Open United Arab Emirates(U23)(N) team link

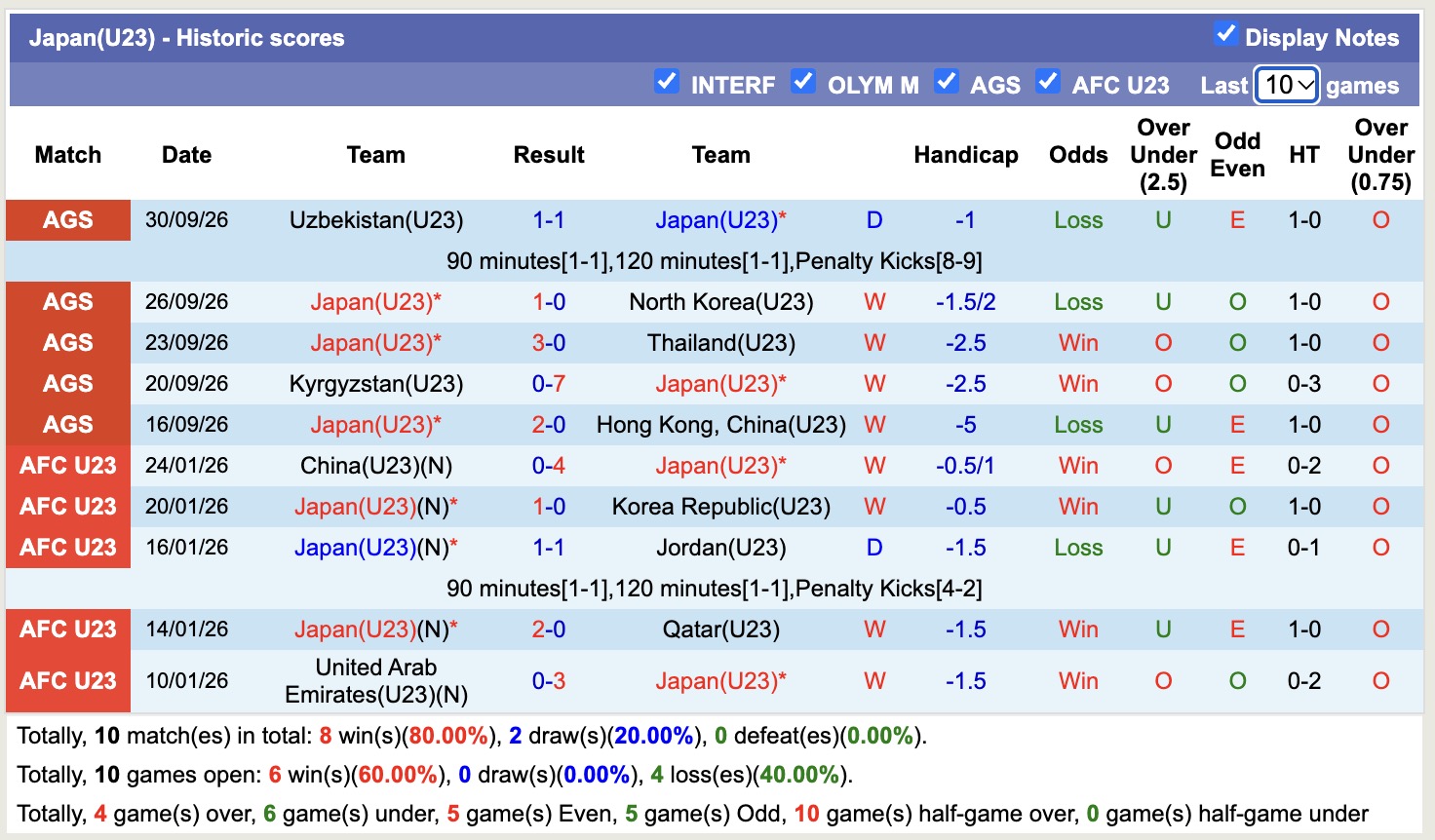click(376, 681)
